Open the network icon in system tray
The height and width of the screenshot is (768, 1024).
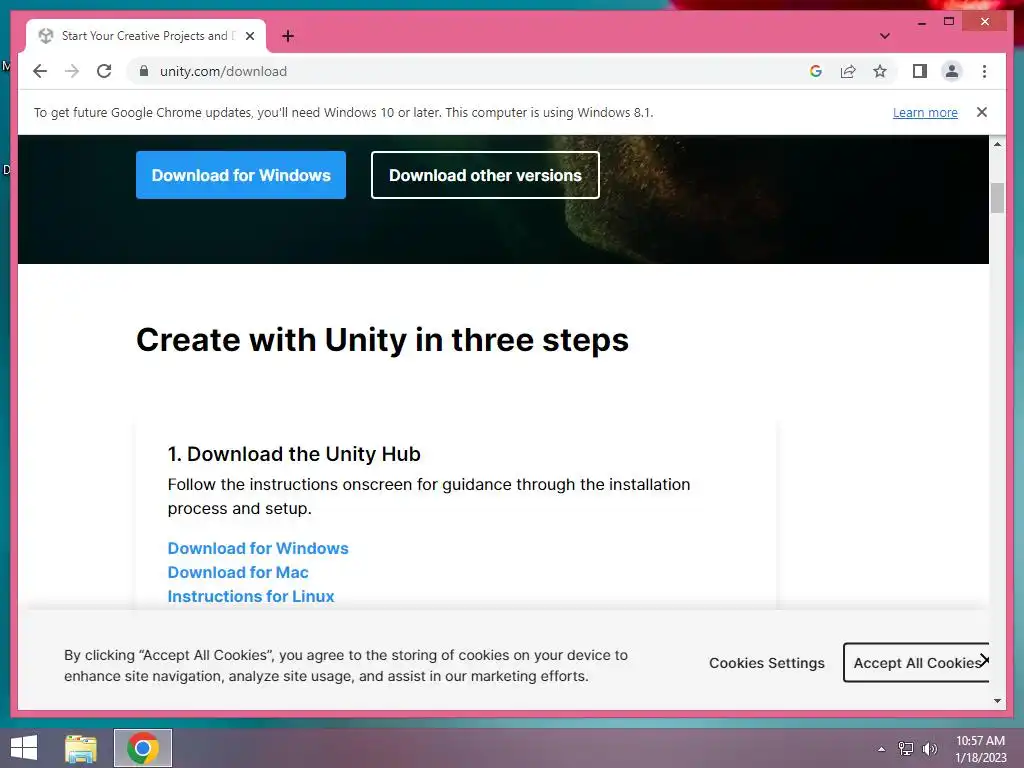(x=905, y=749)
